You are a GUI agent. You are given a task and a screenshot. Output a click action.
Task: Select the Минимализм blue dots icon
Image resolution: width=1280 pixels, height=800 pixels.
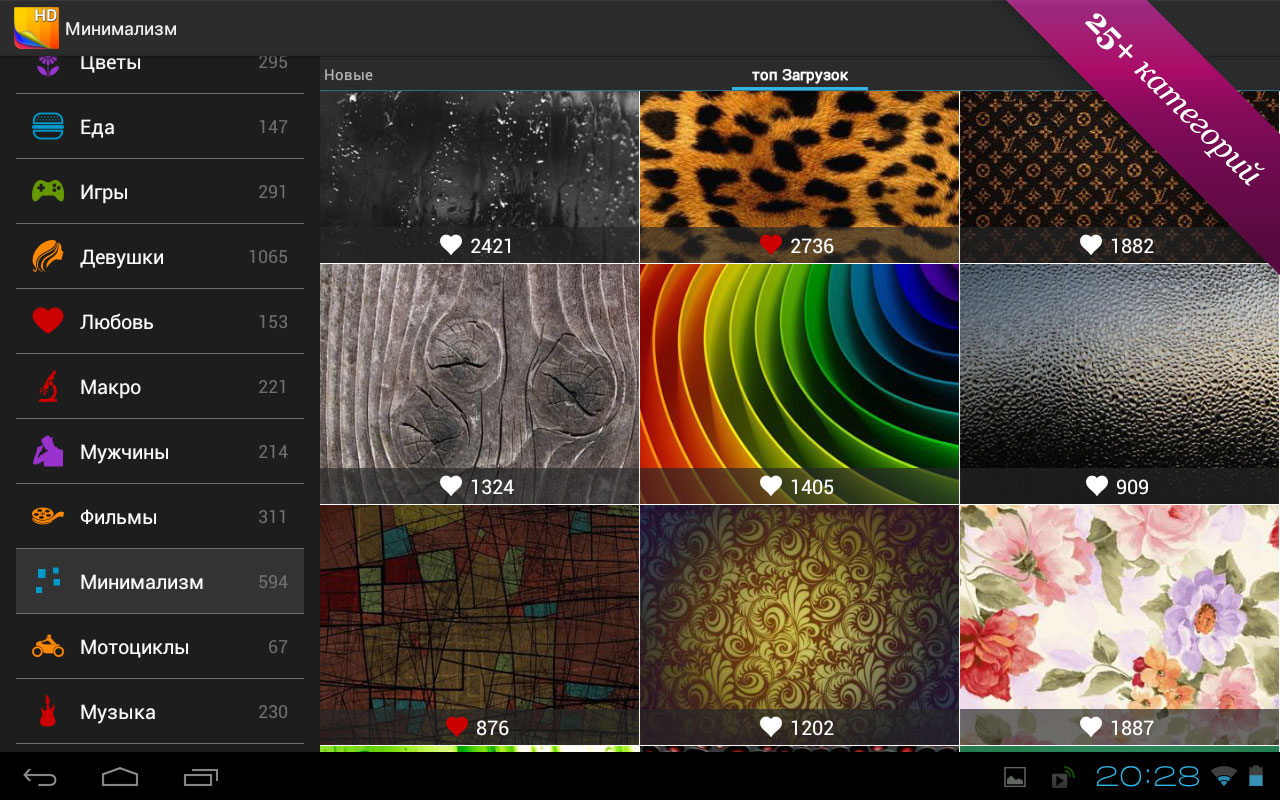pos(48,581)
